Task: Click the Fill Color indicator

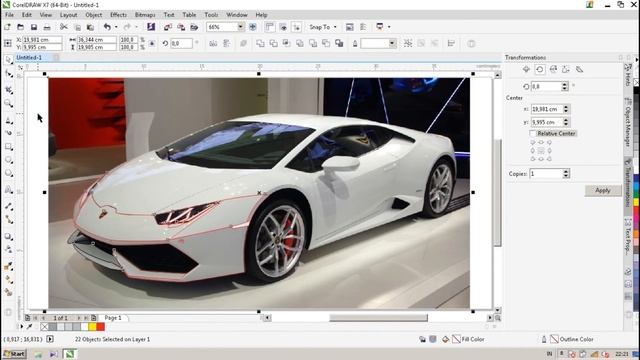Action: tap(469, 339)
